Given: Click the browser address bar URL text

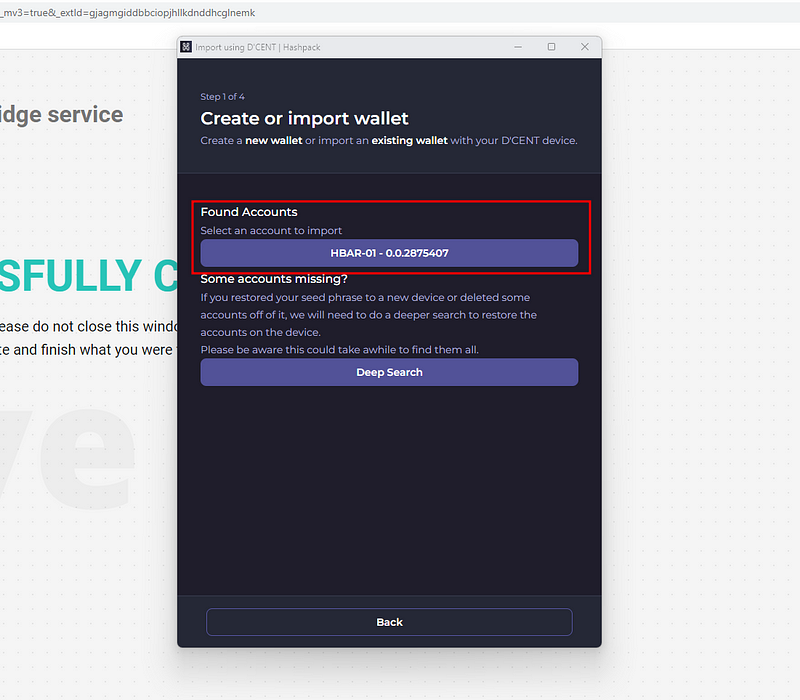Looking at the screenshot, I should (x=128, y=13).
